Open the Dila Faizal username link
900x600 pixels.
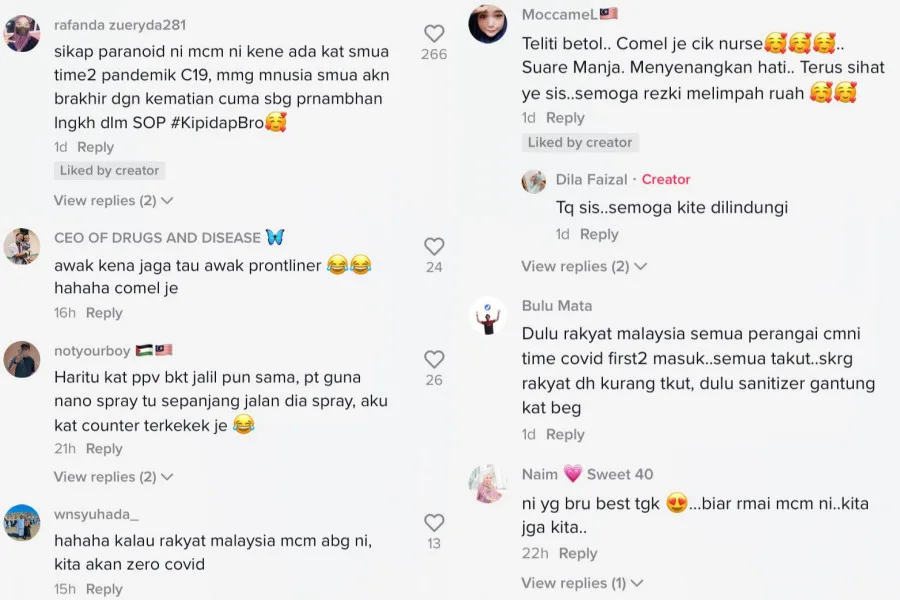click(592, 180)
